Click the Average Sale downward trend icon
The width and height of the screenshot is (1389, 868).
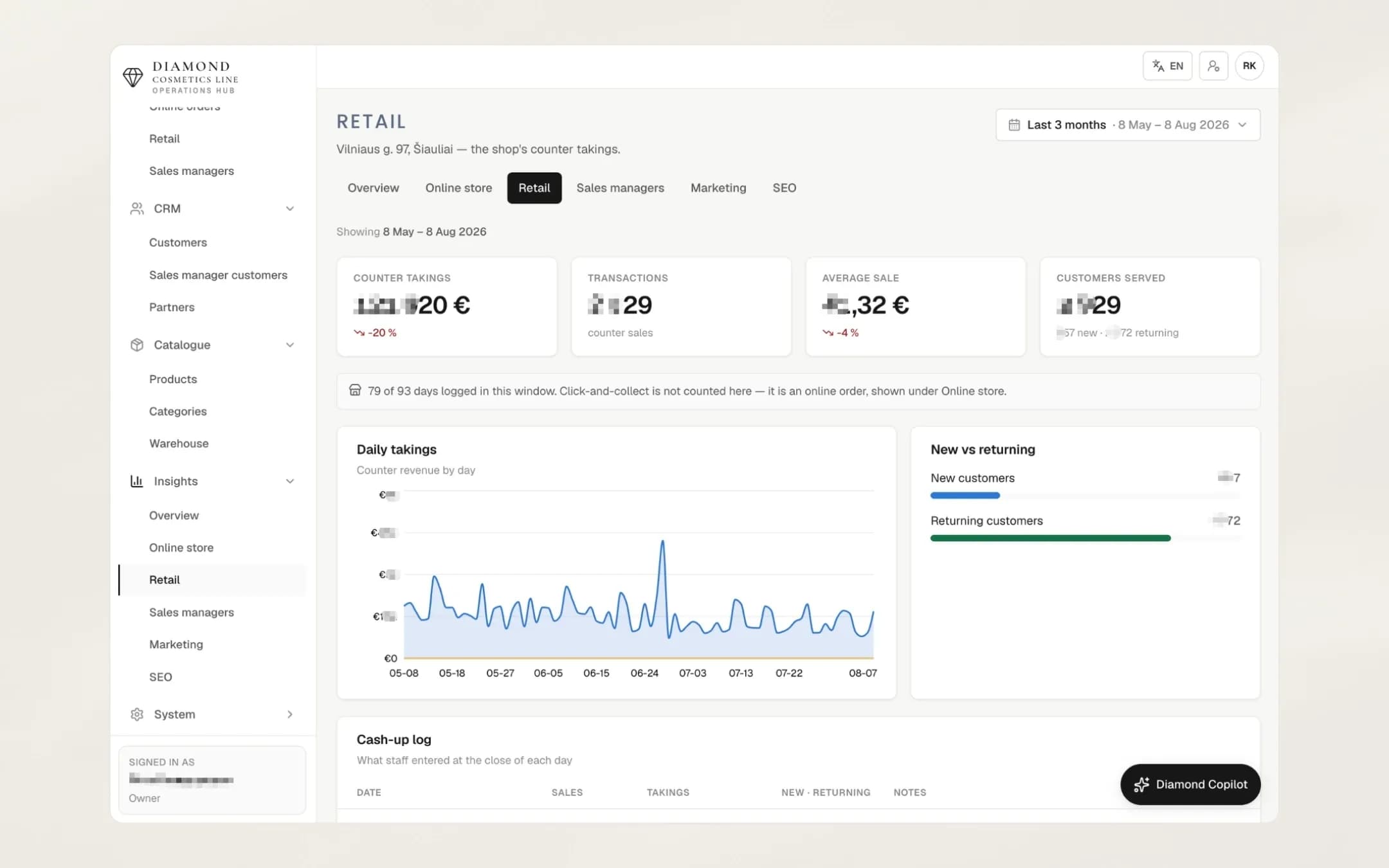[828, 332]
